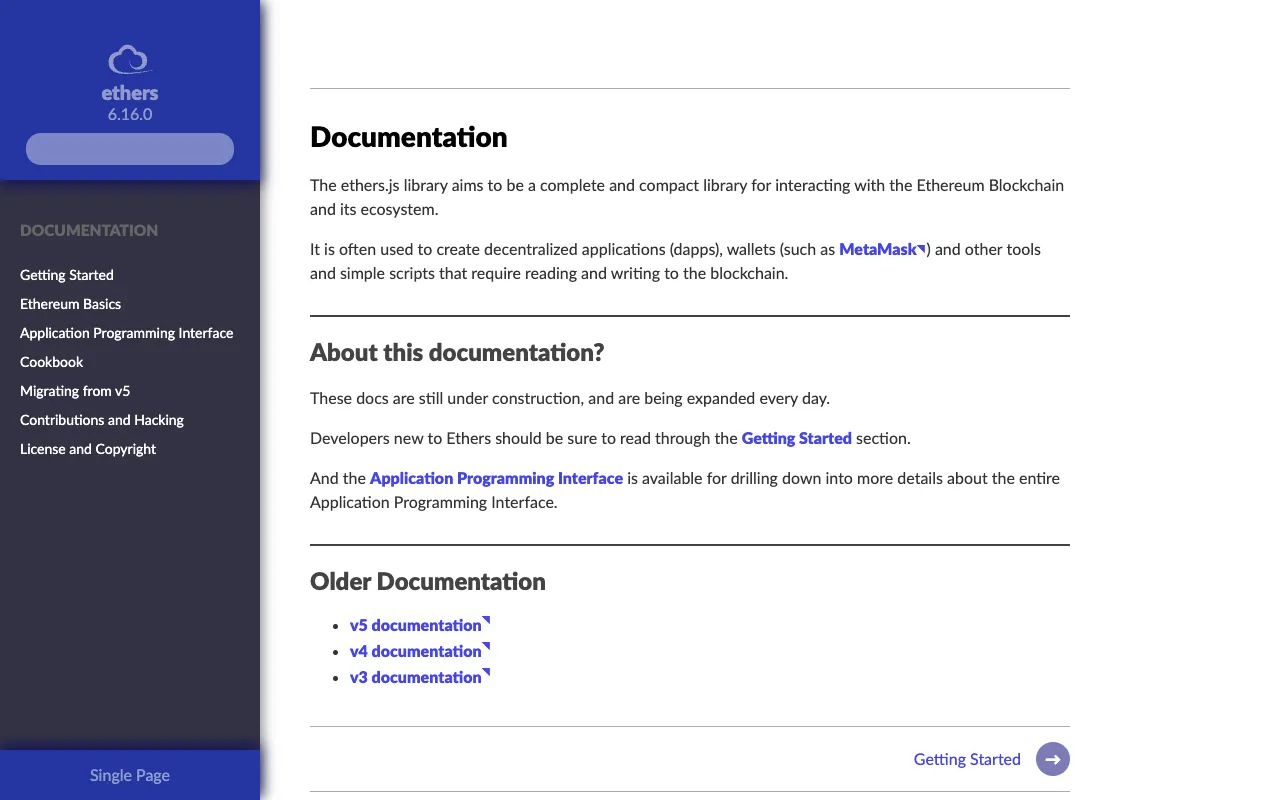Screen dimensions: 1280x800
Task: Click inside the sidebar search field
Action: click(129, 148)
